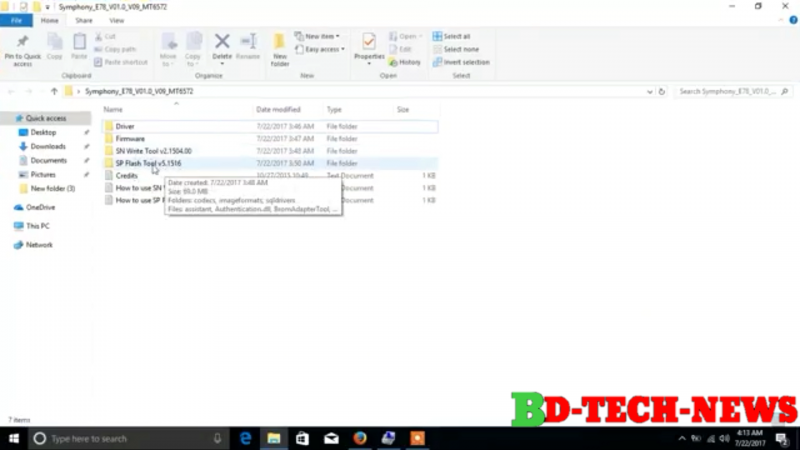
Task: Switch to the Share tab
Action: (84, 20)
